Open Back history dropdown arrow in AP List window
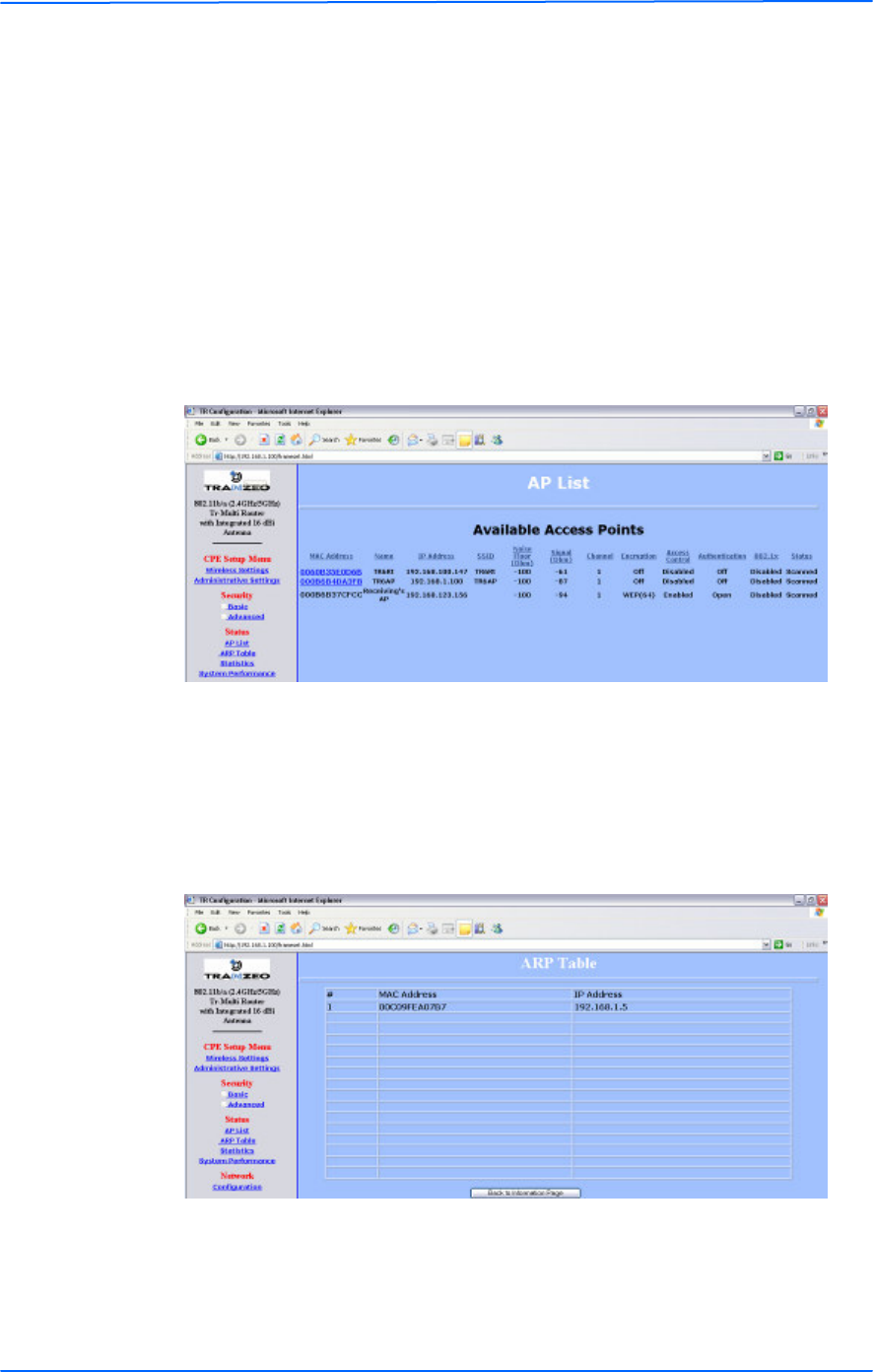Image resolution: width=874 pixels, height=1372 pixels. [227, 440]
